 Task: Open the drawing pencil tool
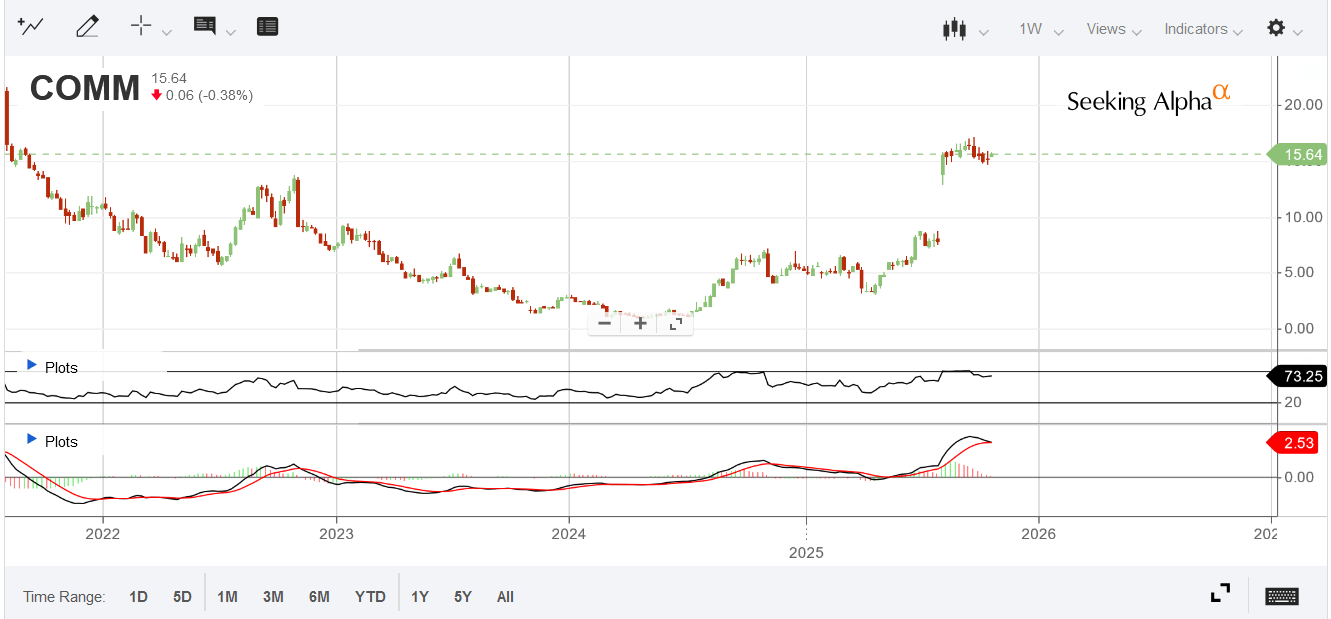point(87,26)
